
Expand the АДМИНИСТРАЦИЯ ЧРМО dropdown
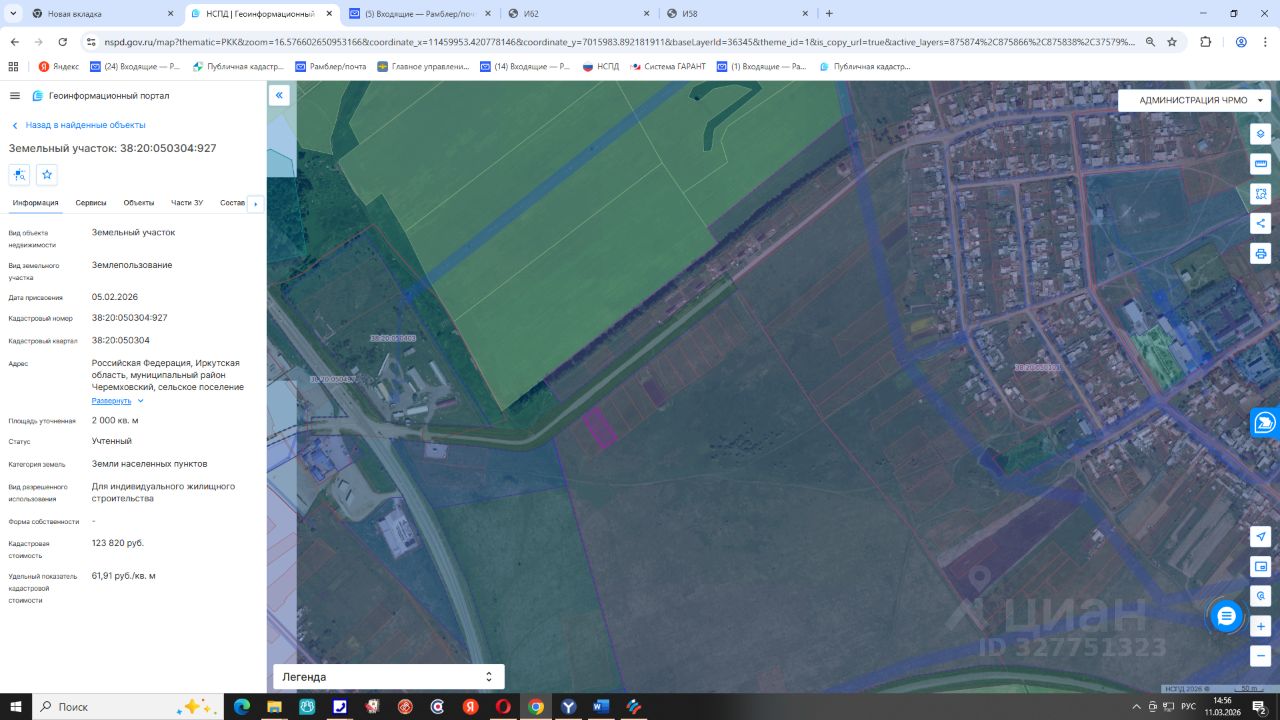(1194, 100)
